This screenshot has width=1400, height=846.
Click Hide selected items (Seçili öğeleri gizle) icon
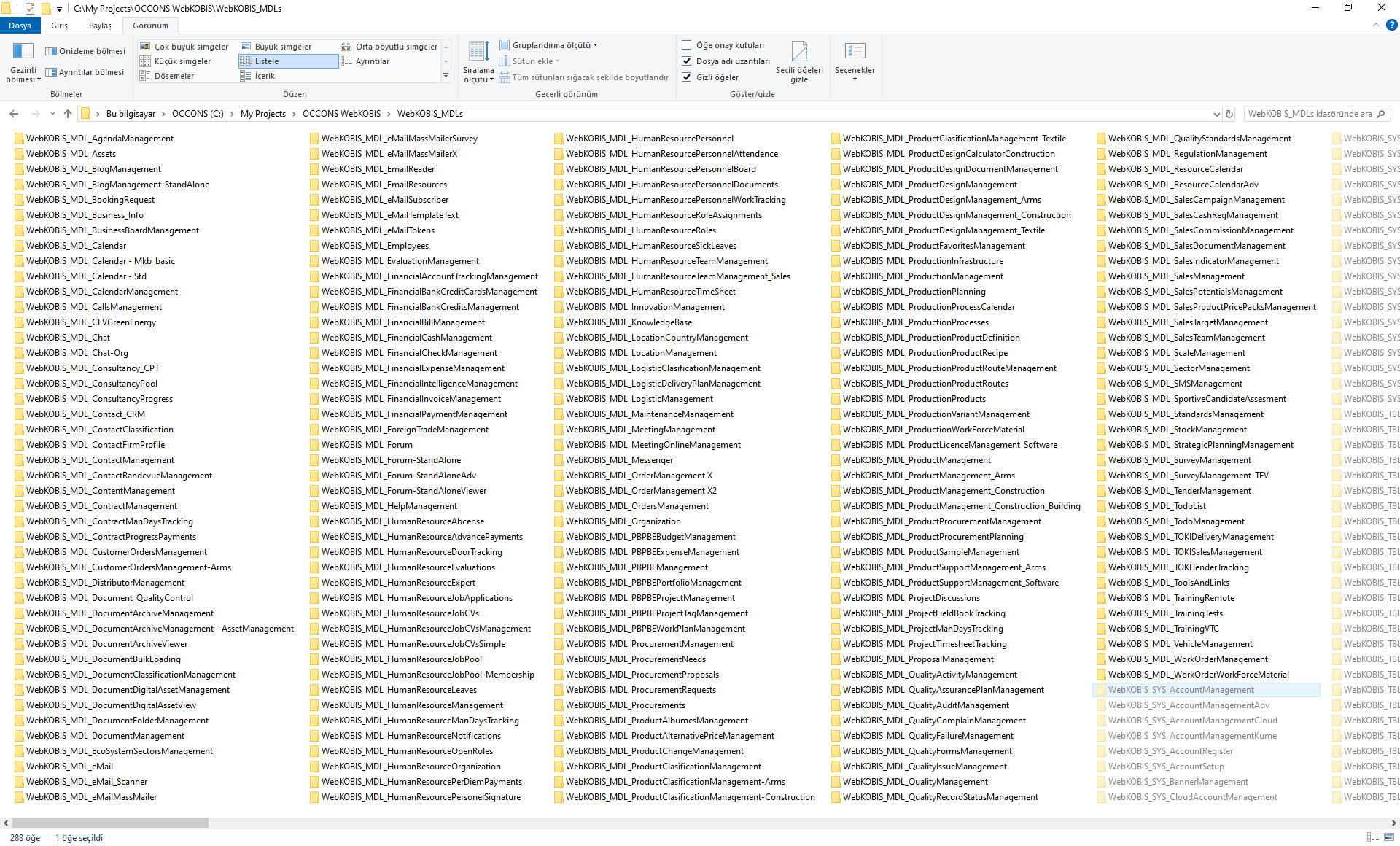tap(799, 53)
